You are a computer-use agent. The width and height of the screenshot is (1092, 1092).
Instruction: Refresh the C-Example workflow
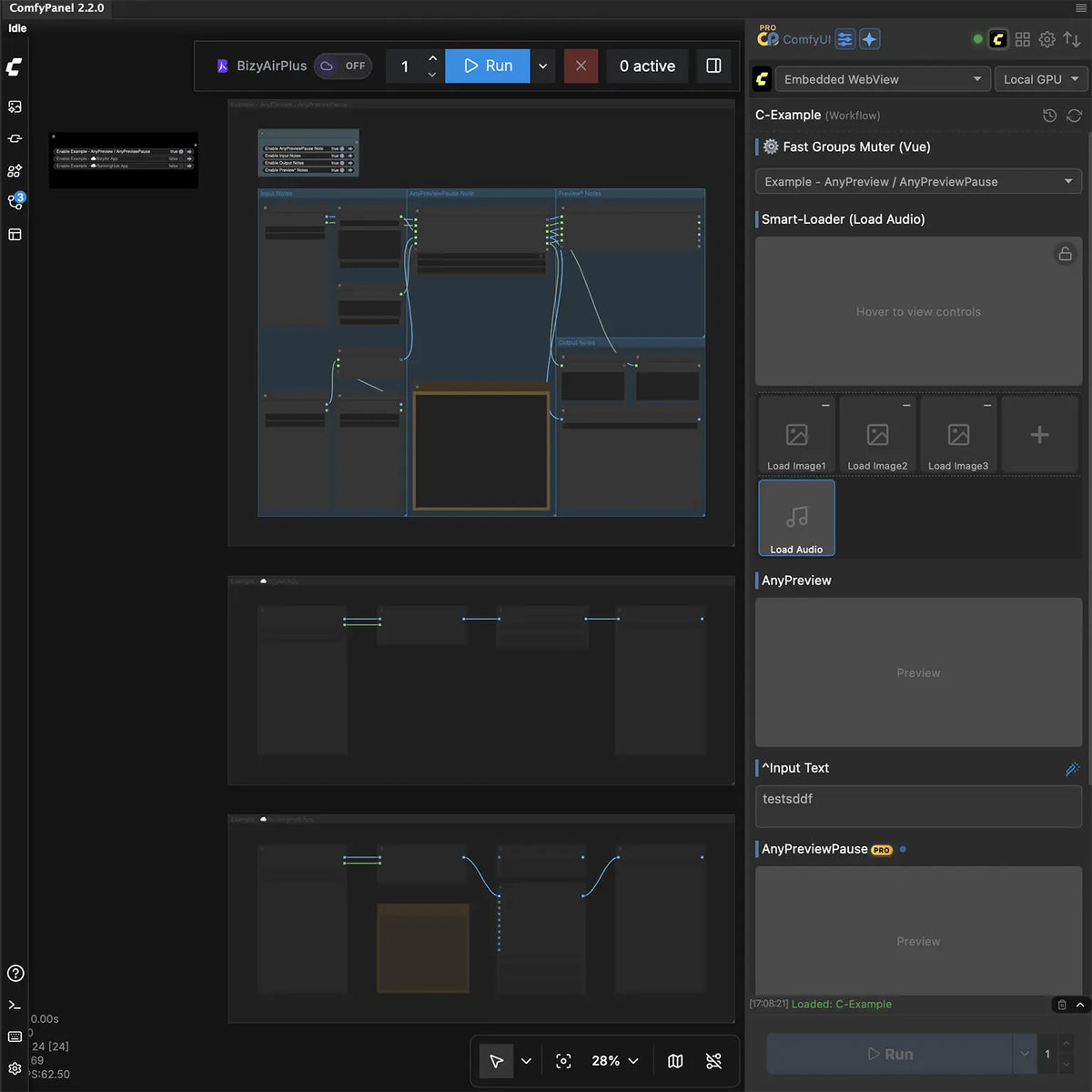pyautogui.click(x=1074, y=116)
